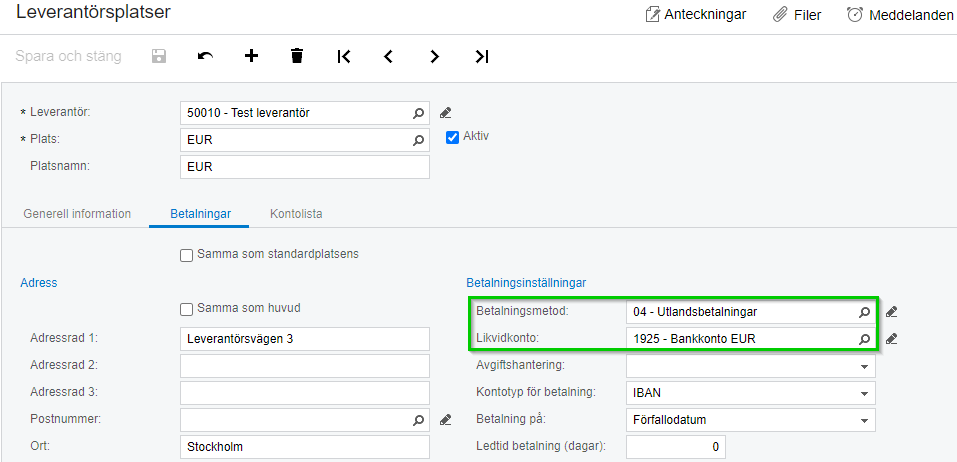The image size is (957, 462).
Task: Edit Likvidkonto with pencil icon
Action: [x=892, y=339]
